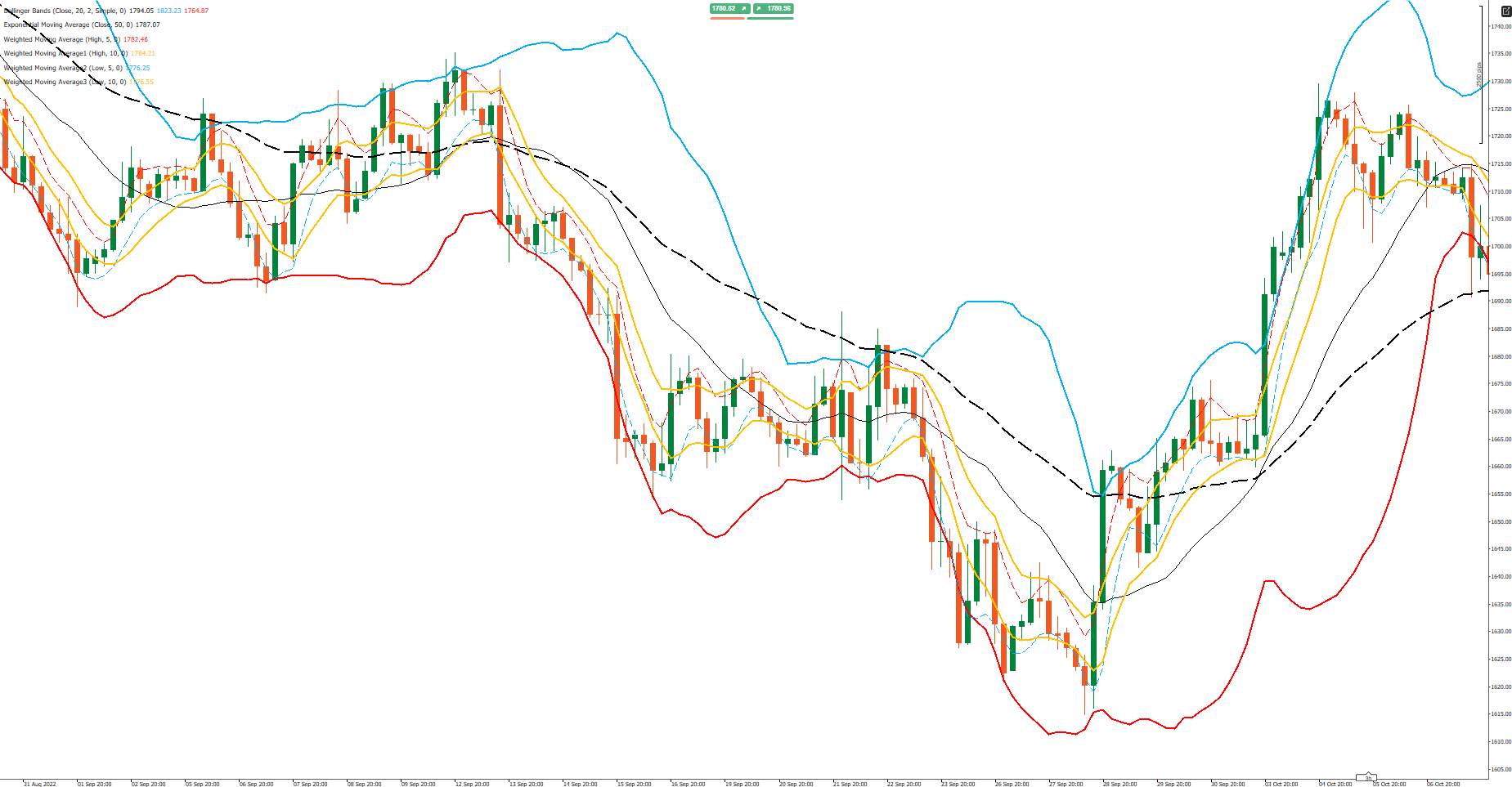1512x787 pixels.
Task: Click the 15 Sep 20:00 time axis label
Action: 634,784
